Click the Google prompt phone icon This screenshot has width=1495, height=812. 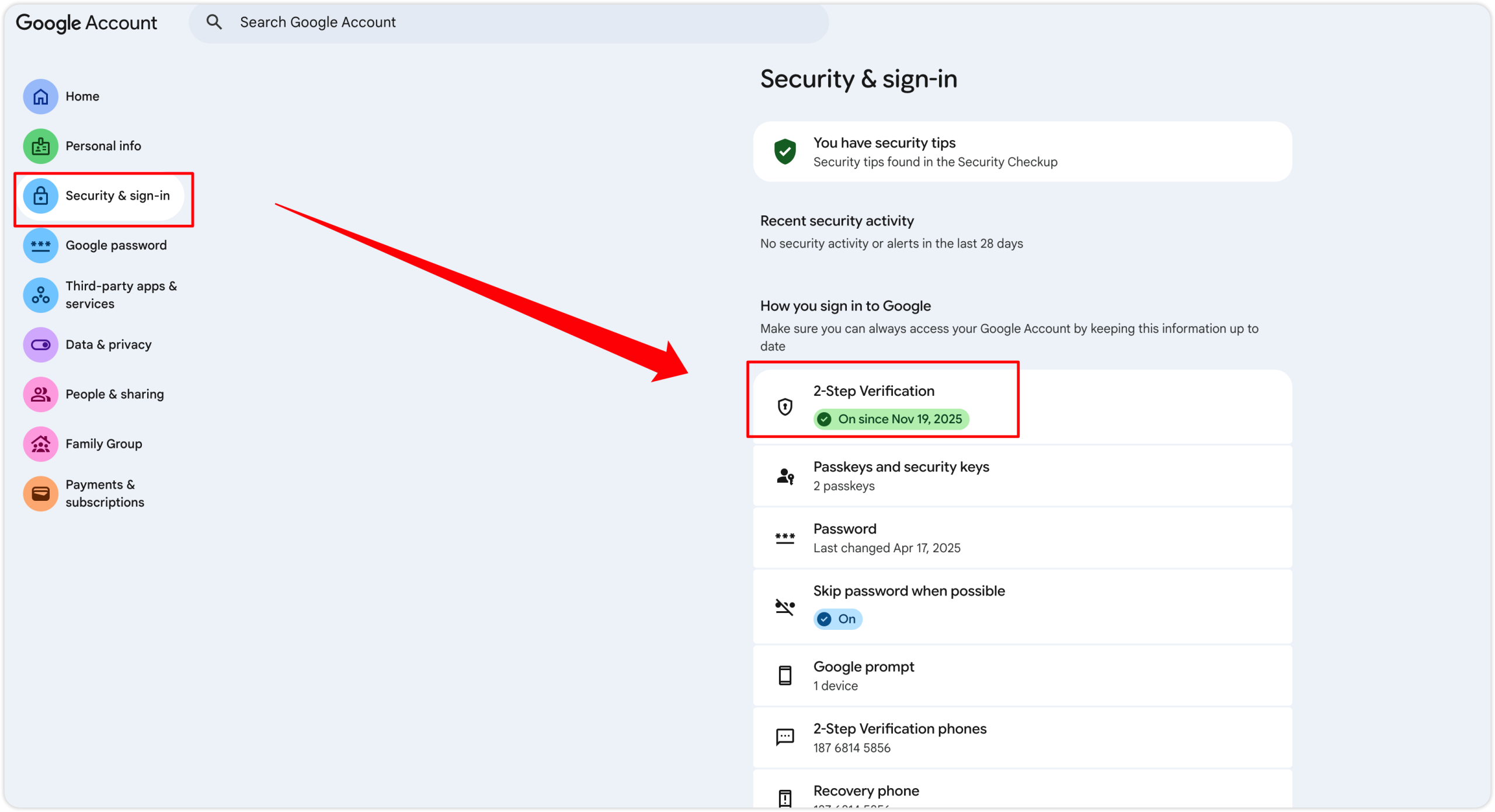tap(785, 675)
